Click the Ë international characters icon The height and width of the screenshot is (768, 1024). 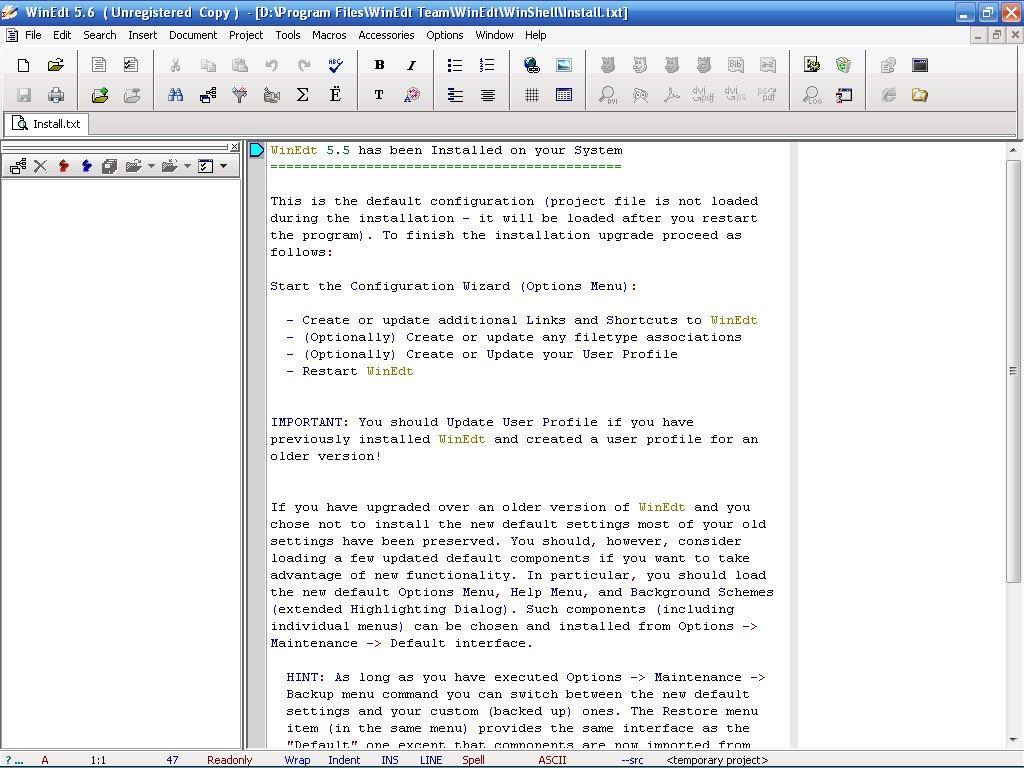[335, 95]
